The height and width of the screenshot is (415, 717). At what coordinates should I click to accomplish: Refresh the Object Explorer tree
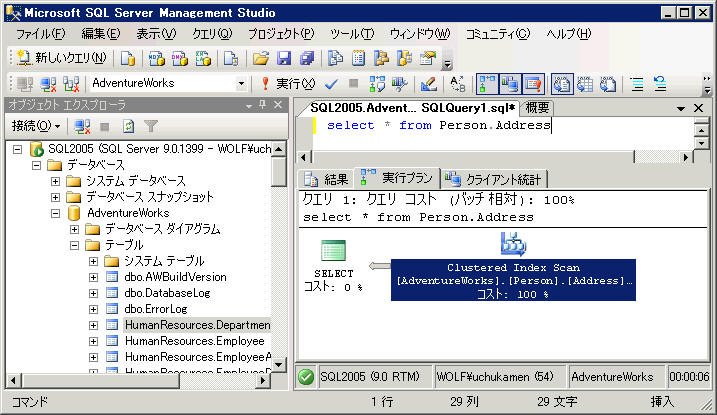pos(128,126)
